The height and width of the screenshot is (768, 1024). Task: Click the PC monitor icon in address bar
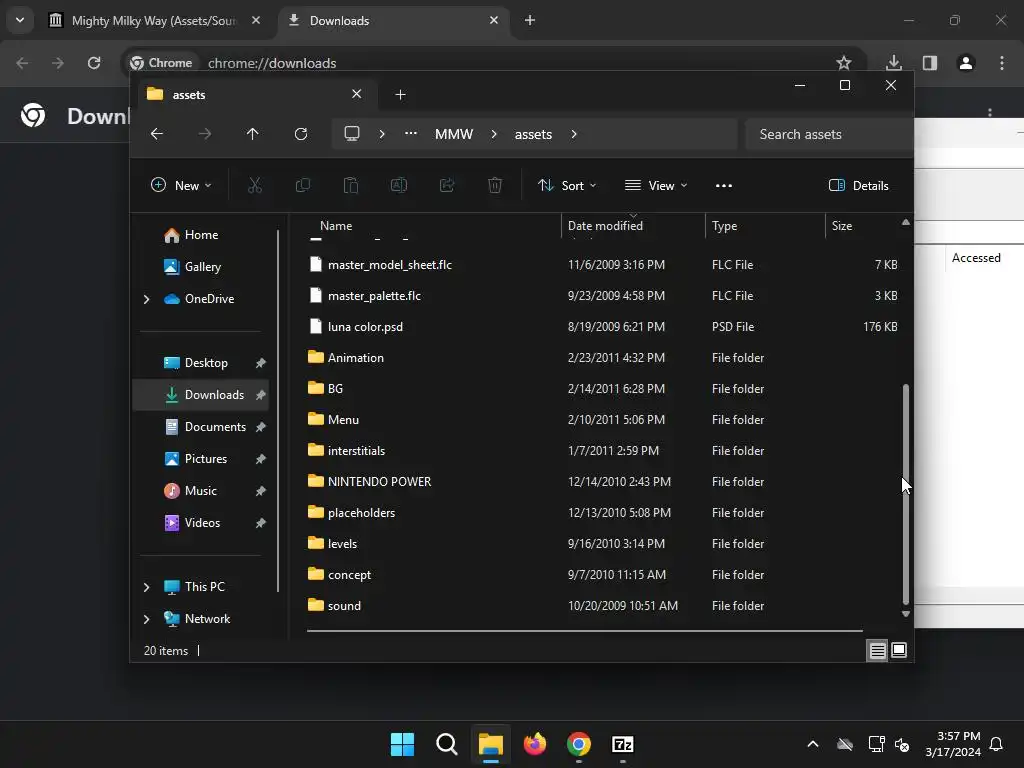coord(352,134)
